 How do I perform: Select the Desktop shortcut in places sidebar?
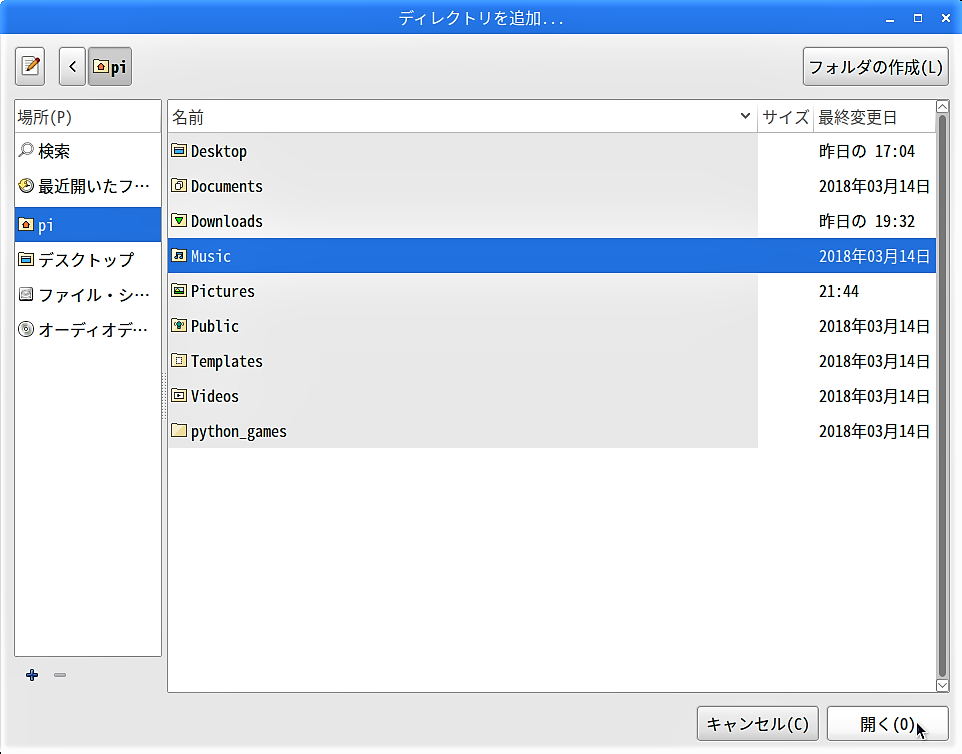pyautogui.click(x=85, y=260)
